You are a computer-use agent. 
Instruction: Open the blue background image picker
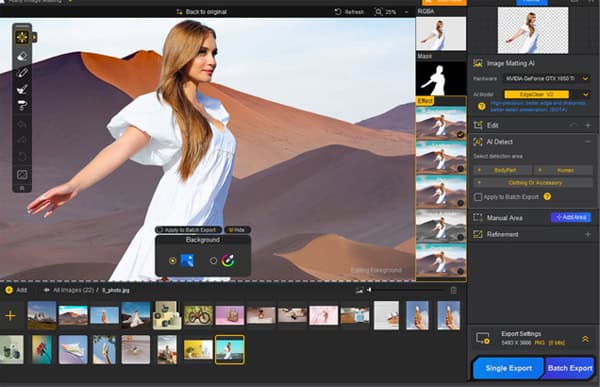point(187,261)
